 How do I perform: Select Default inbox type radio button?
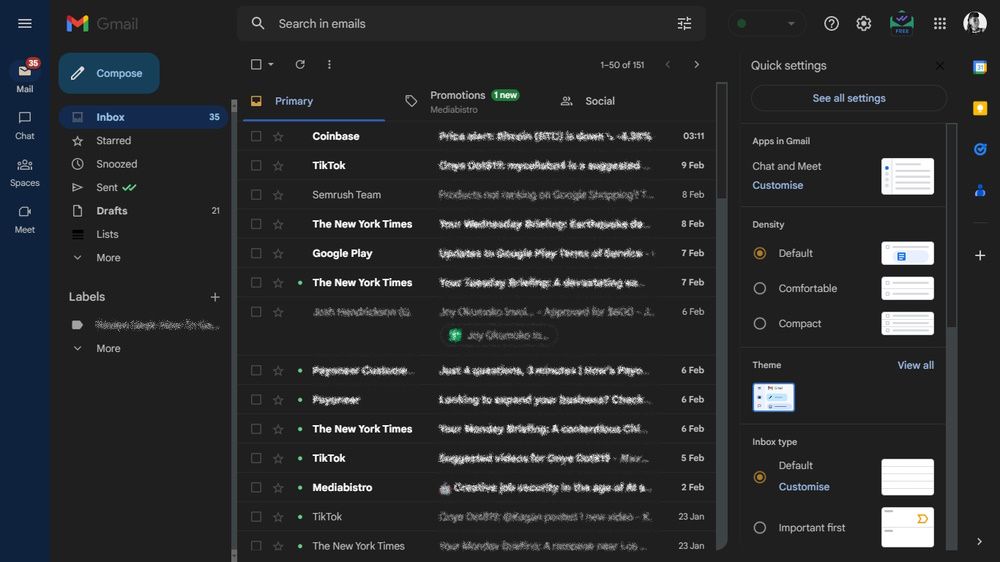click(760, 477)
